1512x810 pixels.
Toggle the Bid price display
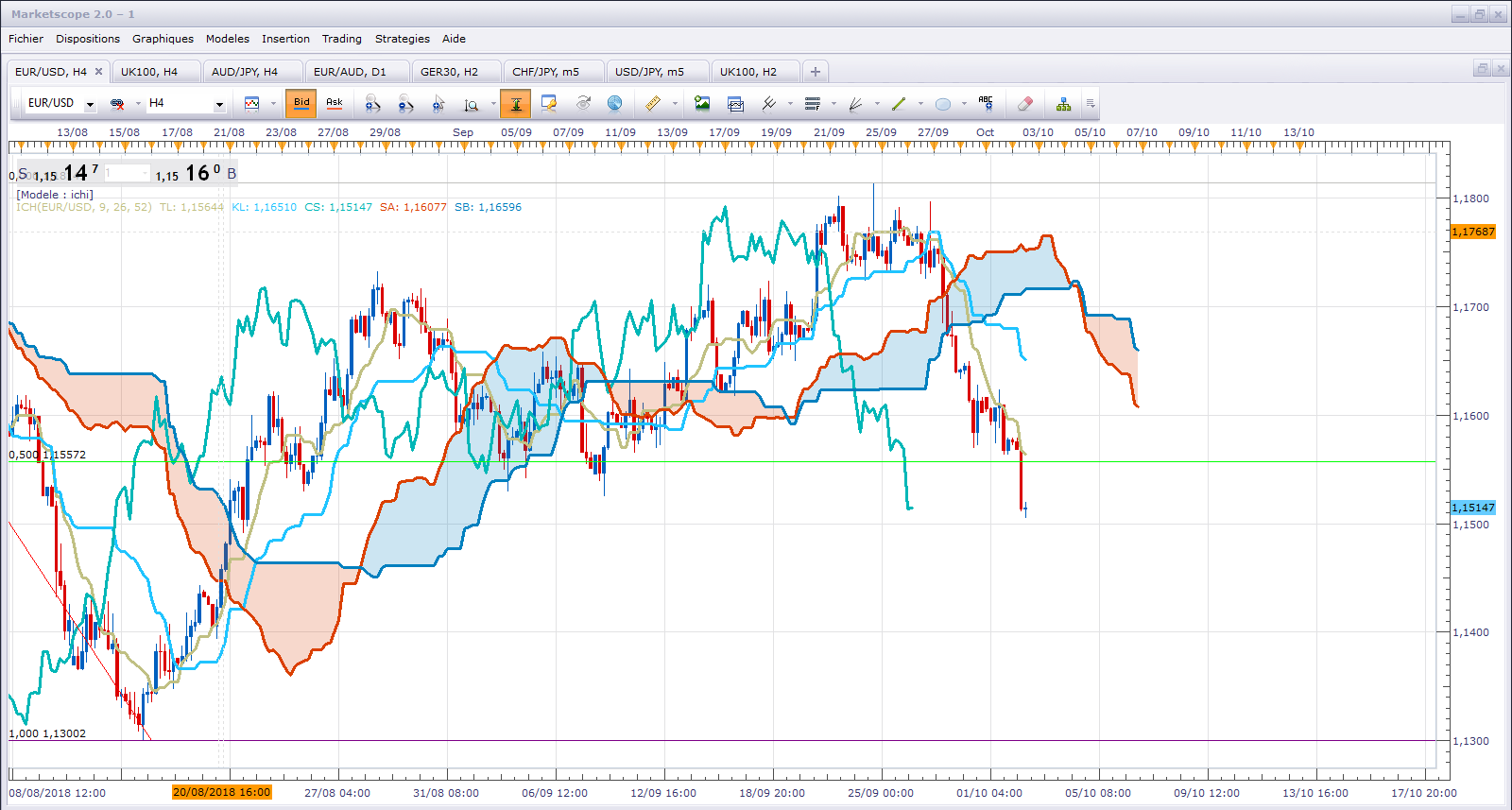(x=301, y=104)
